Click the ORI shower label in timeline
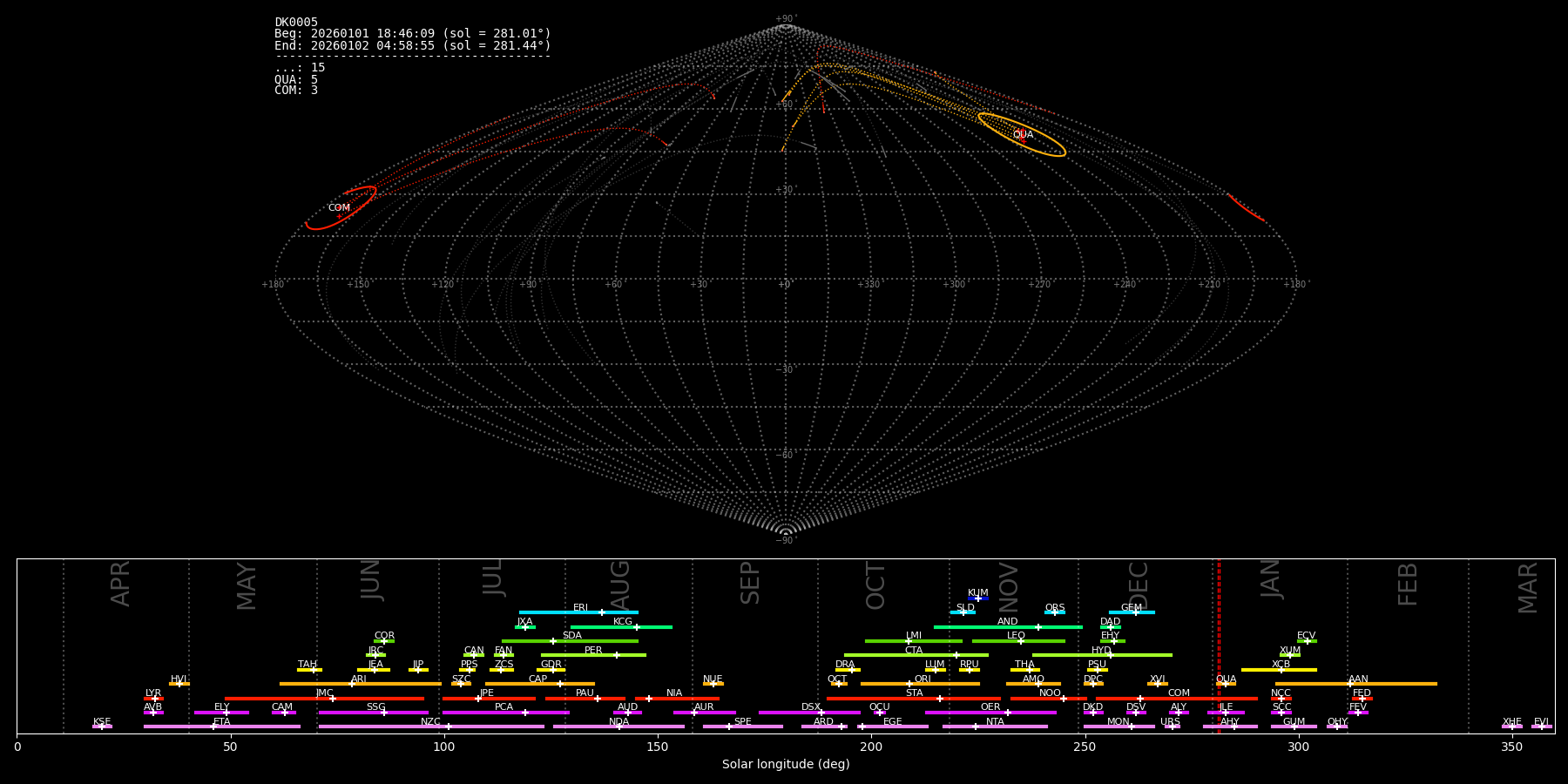The width and height of the screenshot is (1568, 784). tap(923, 679)
